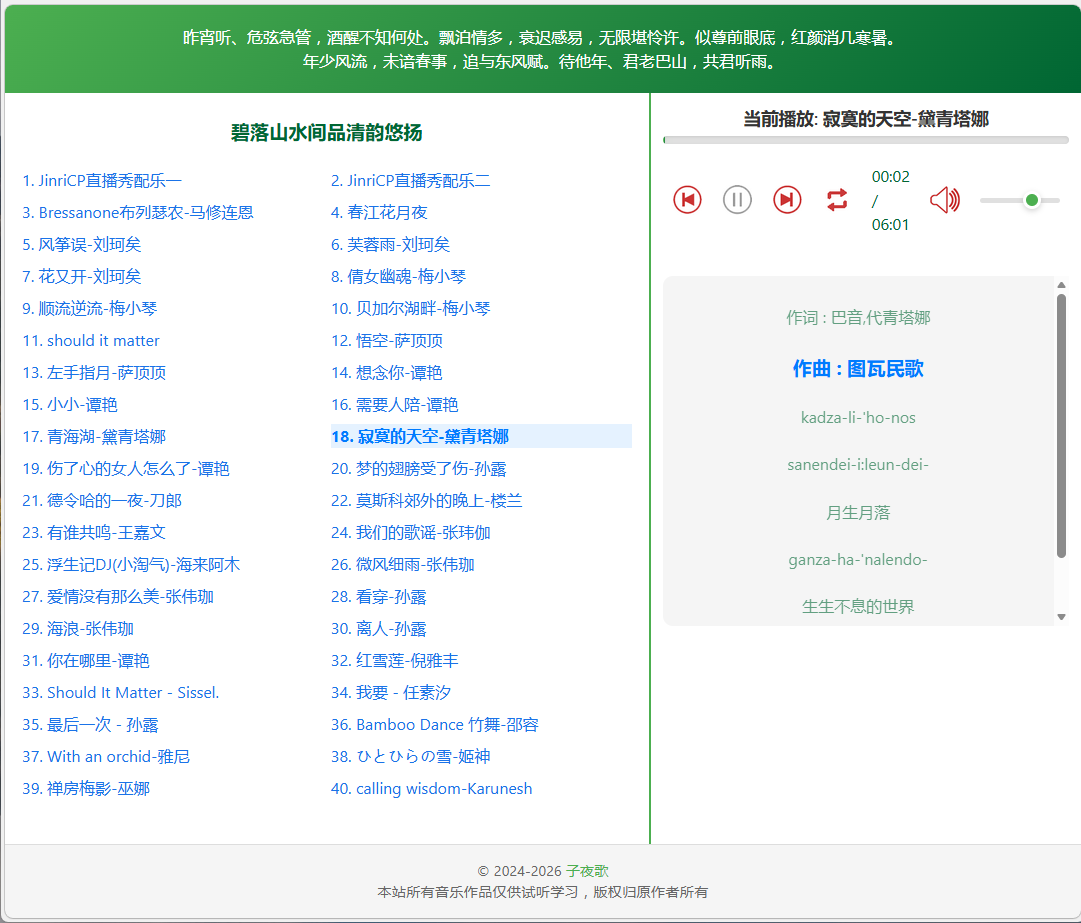Skip to the next track
Viewport: 1081px width, 923px height.
(x=787, y=199)
